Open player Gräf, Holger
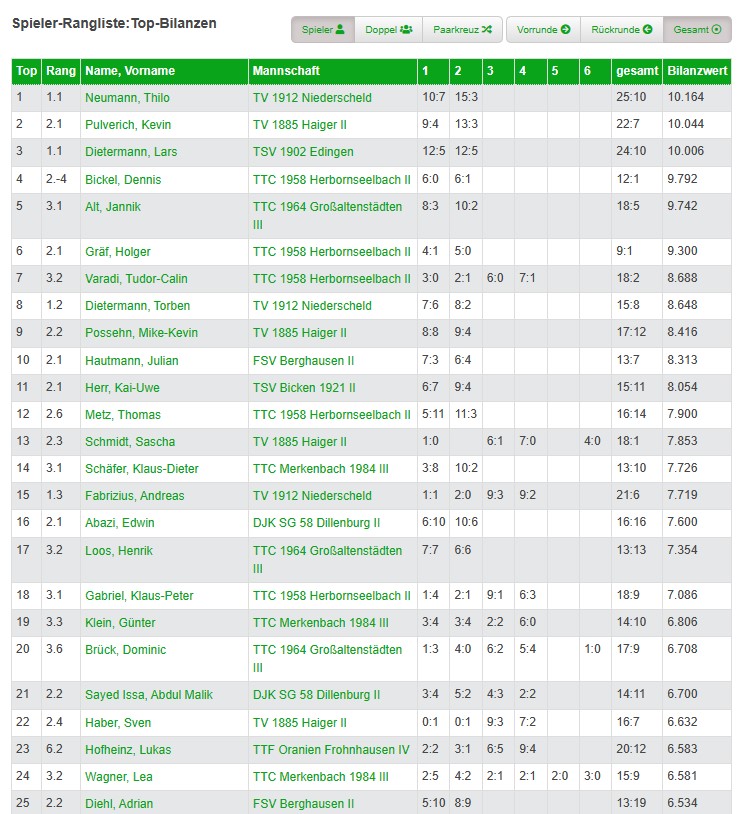739x814 pixels. pyautogui.click(x=118, y=252)
